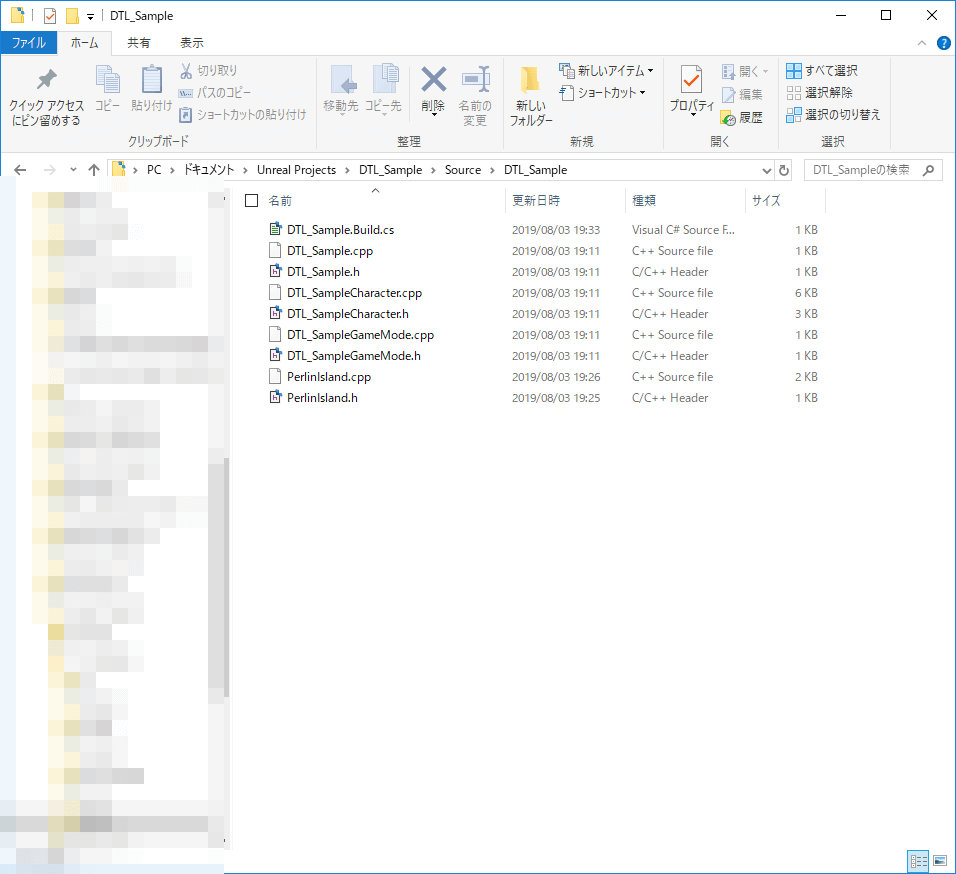Expand the New Item (新しいアイテム) dropdown
The image size is (956, 874).
tap(650, 71)
